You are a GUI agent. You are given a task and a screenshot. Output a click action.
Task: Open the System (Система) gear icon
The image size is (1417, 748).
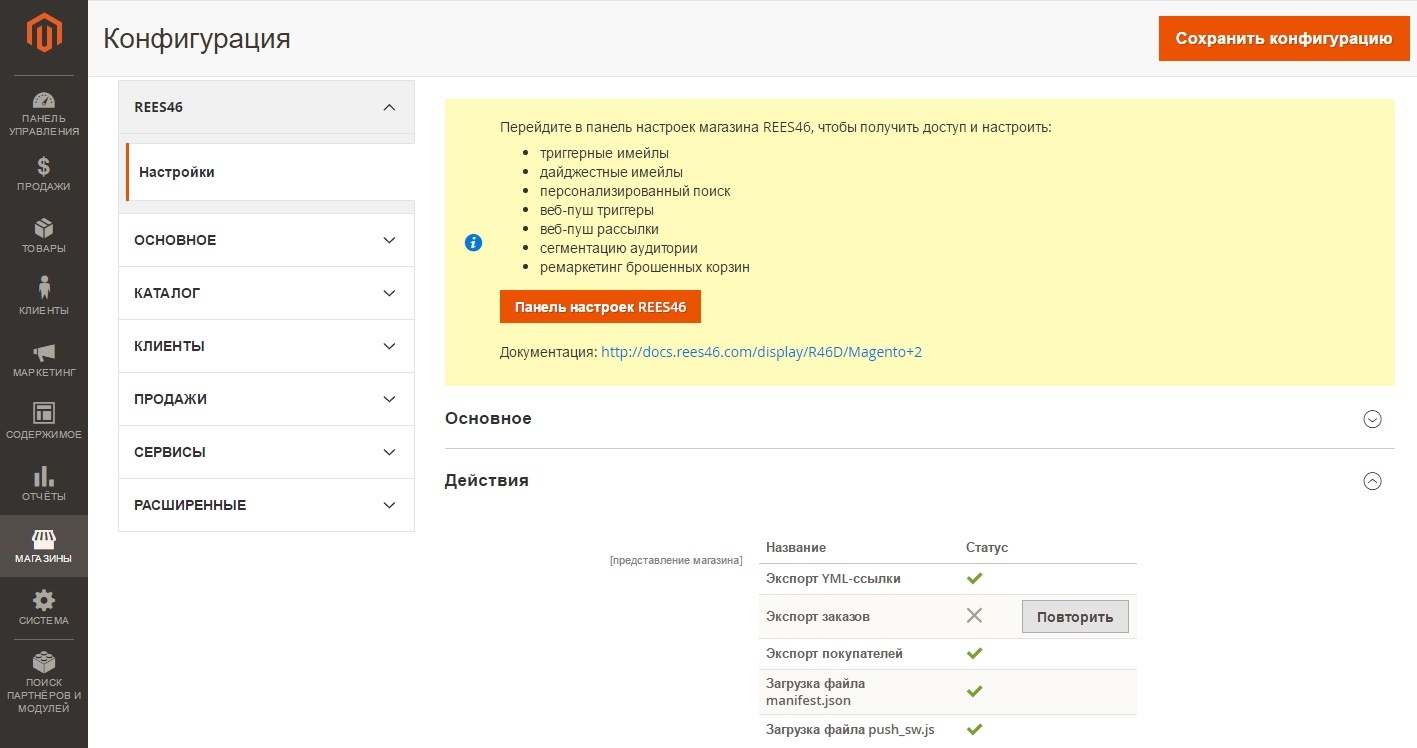coord(44,601)
